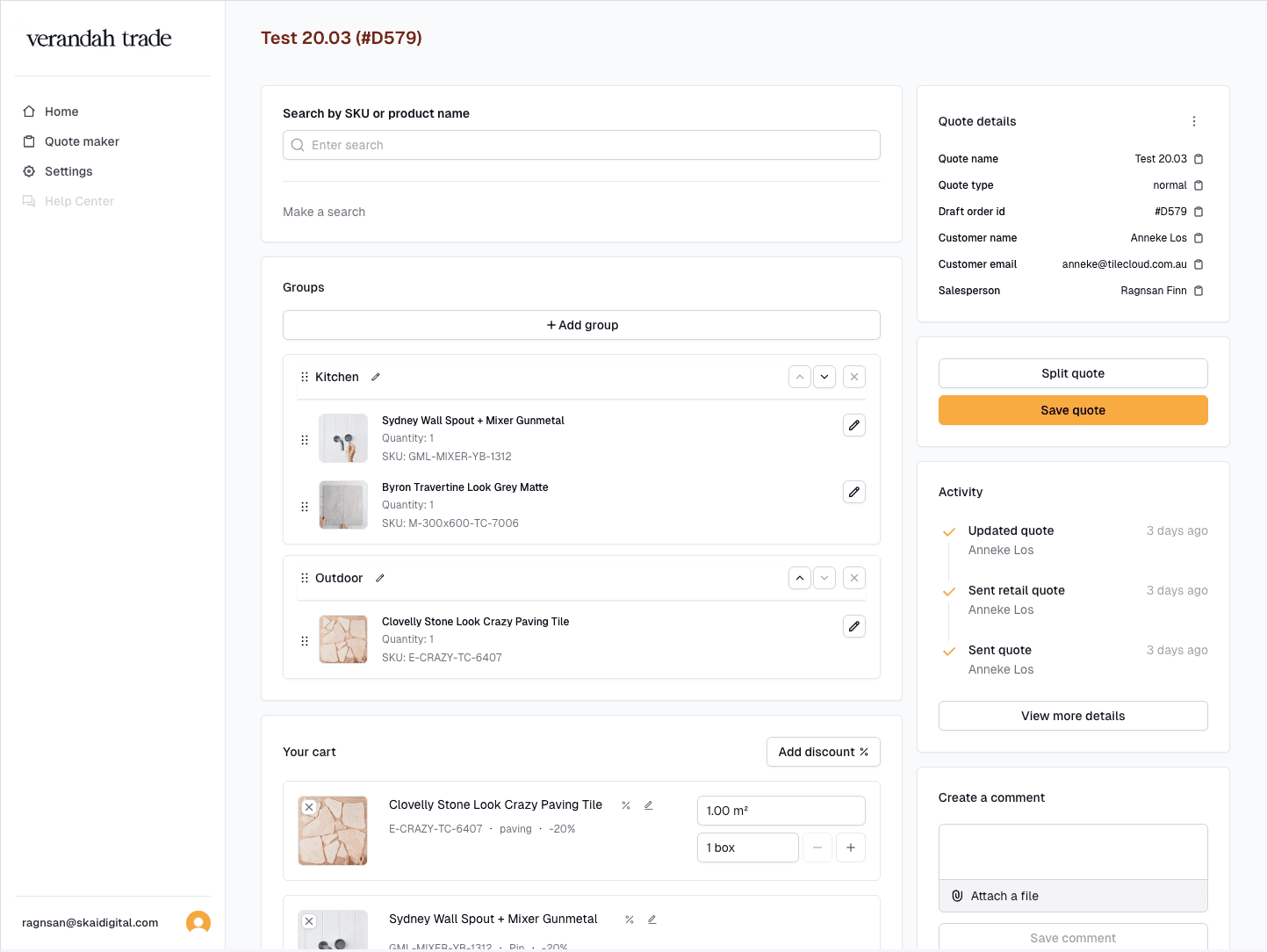1267x952 pixels.
Task: Edit Sydney Wall Spout item in Kitchen group
Action: pyautogui.click(x=854, y=425)
